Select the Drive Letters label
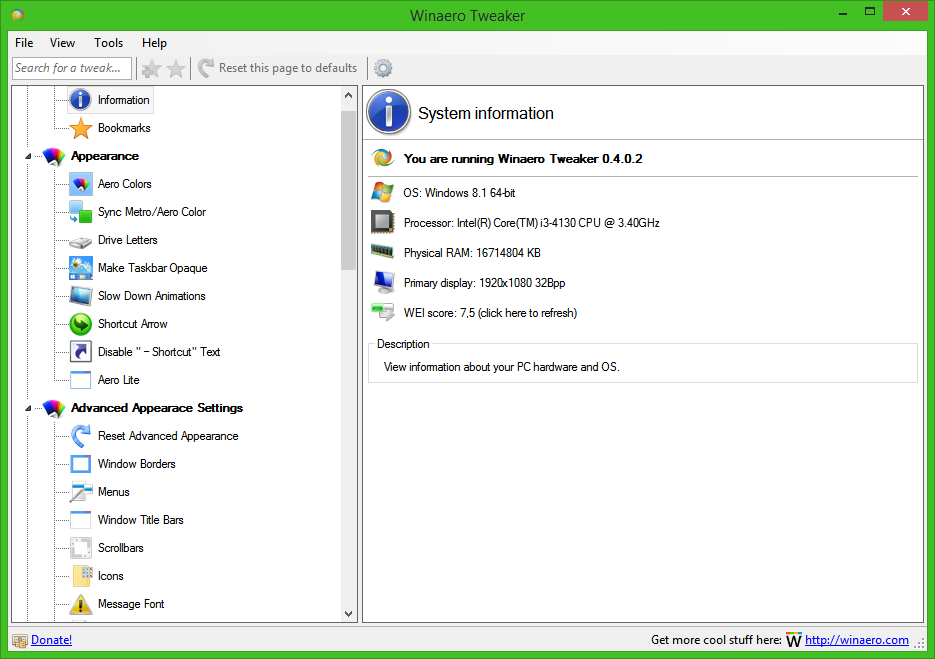 tap(128, 240)
